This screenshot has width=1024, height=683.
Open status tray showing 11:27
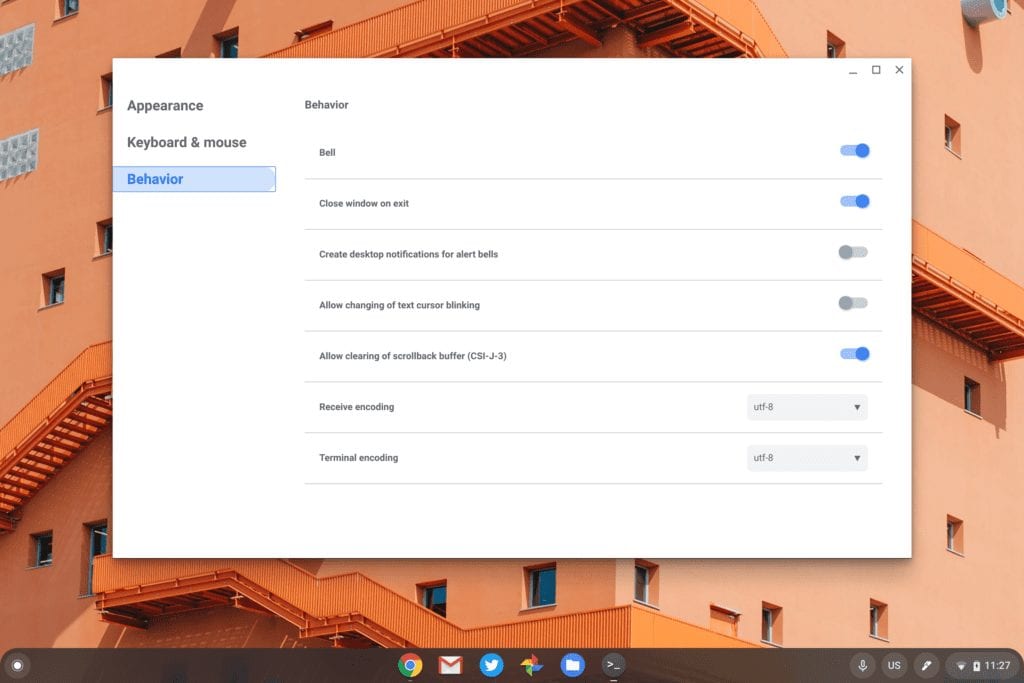coord(982,665)
